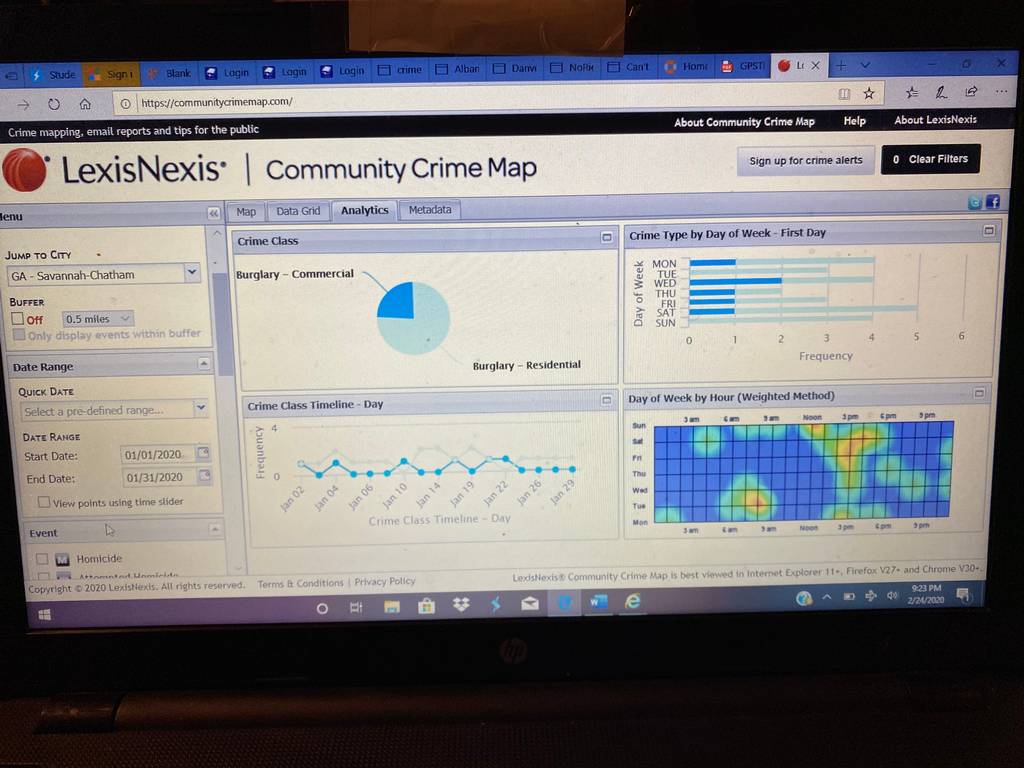Open Start Date calendar picker
Screen dimensions: 1024x768
[x=203, y=453]
